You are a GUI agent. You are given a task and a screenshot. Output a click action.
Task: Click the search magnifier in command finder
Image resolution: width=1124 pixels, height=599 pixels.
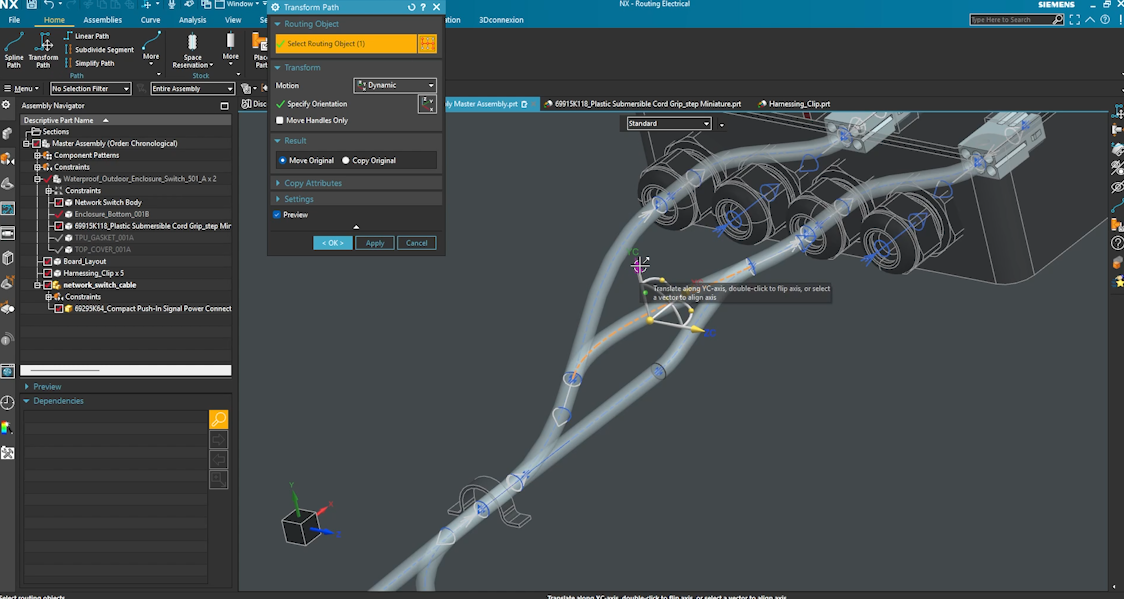pyautogui.click(x=1058, y=20)
